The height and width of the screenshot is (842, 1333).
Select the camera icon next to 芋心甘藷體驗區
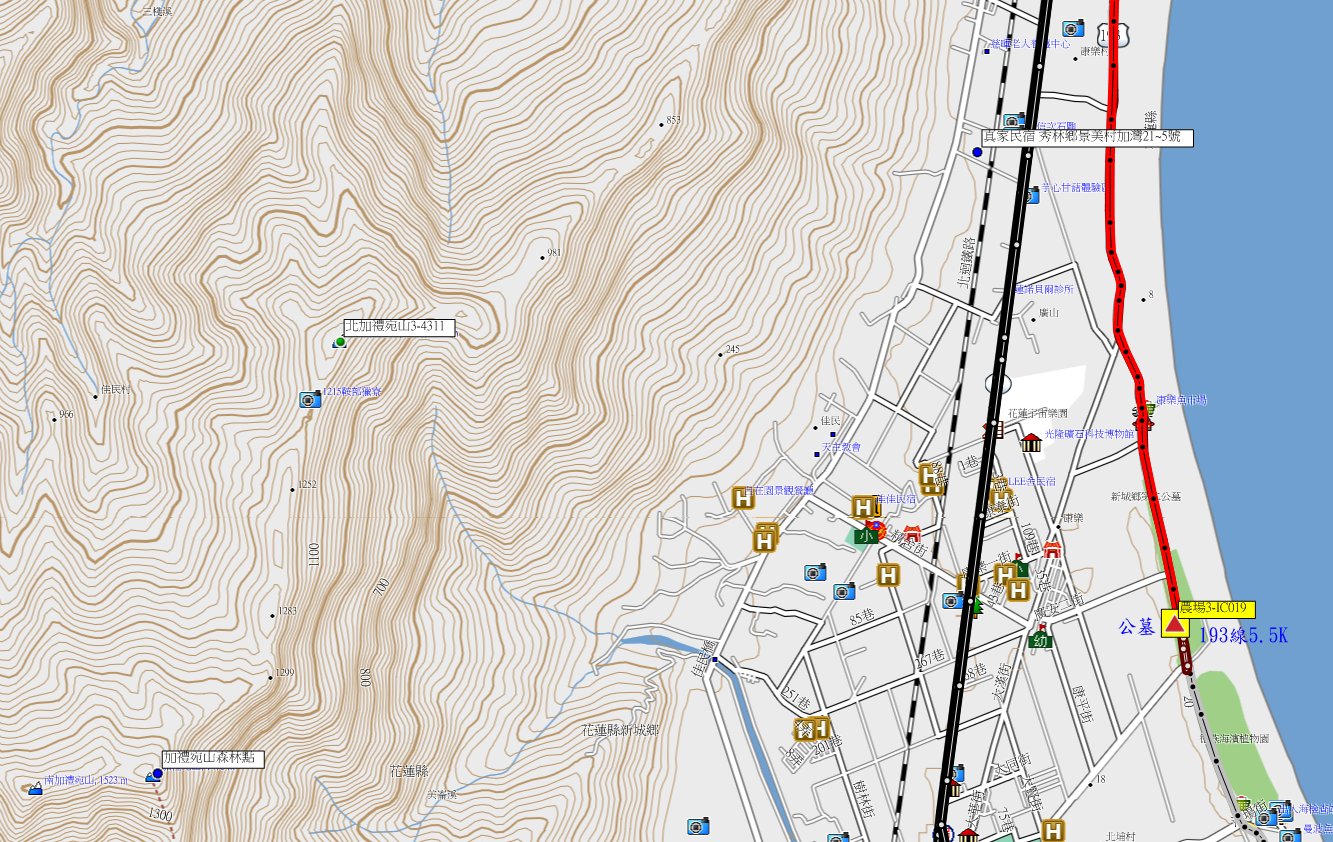tap(1032, 195)
